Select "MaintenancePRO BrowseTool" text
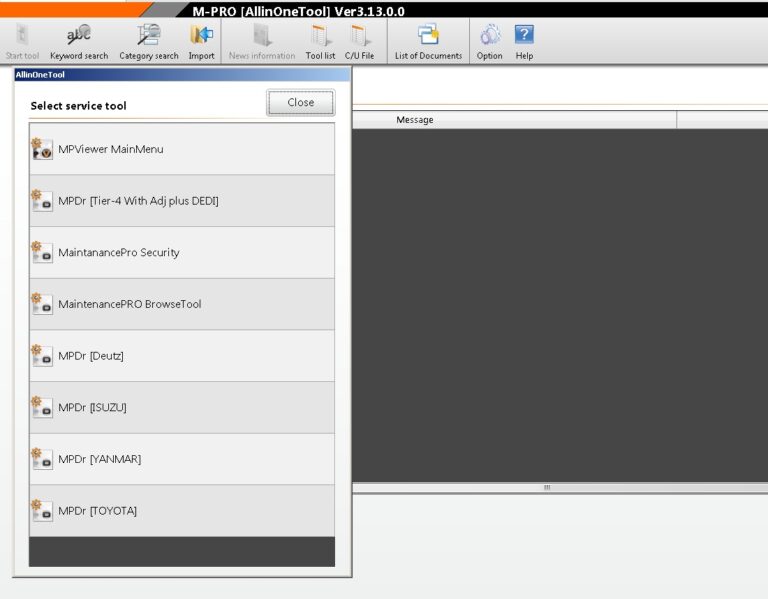 (x=130, y=304)
